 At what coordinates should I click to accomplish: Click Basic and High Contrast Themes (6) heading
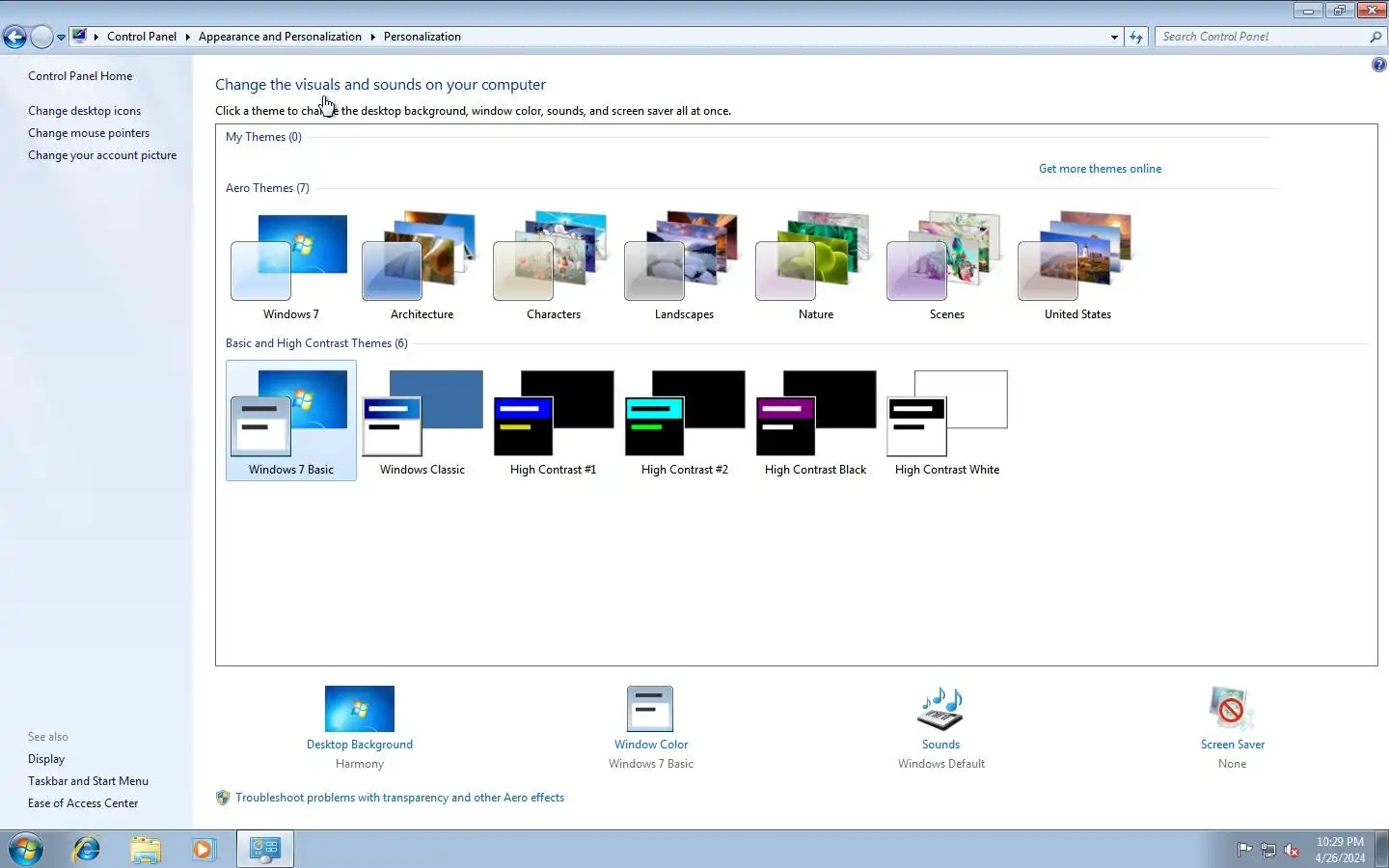pos(316,343)
